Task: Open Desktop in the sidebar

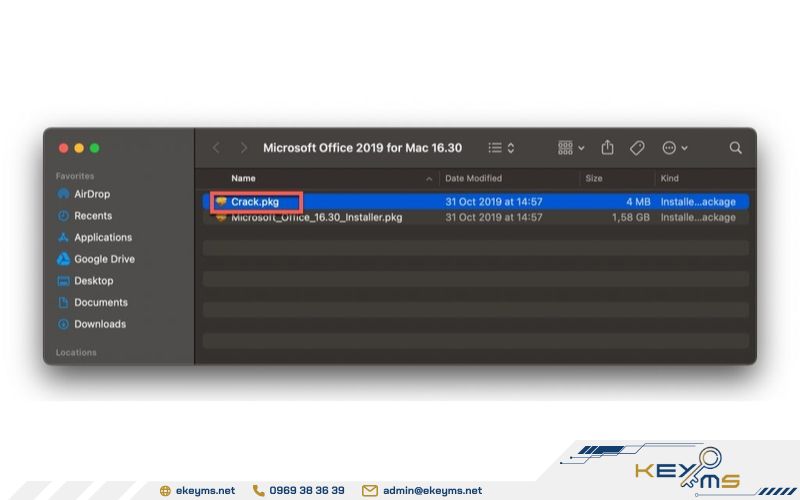Action: pyautogui.click(x=85, y=281)
